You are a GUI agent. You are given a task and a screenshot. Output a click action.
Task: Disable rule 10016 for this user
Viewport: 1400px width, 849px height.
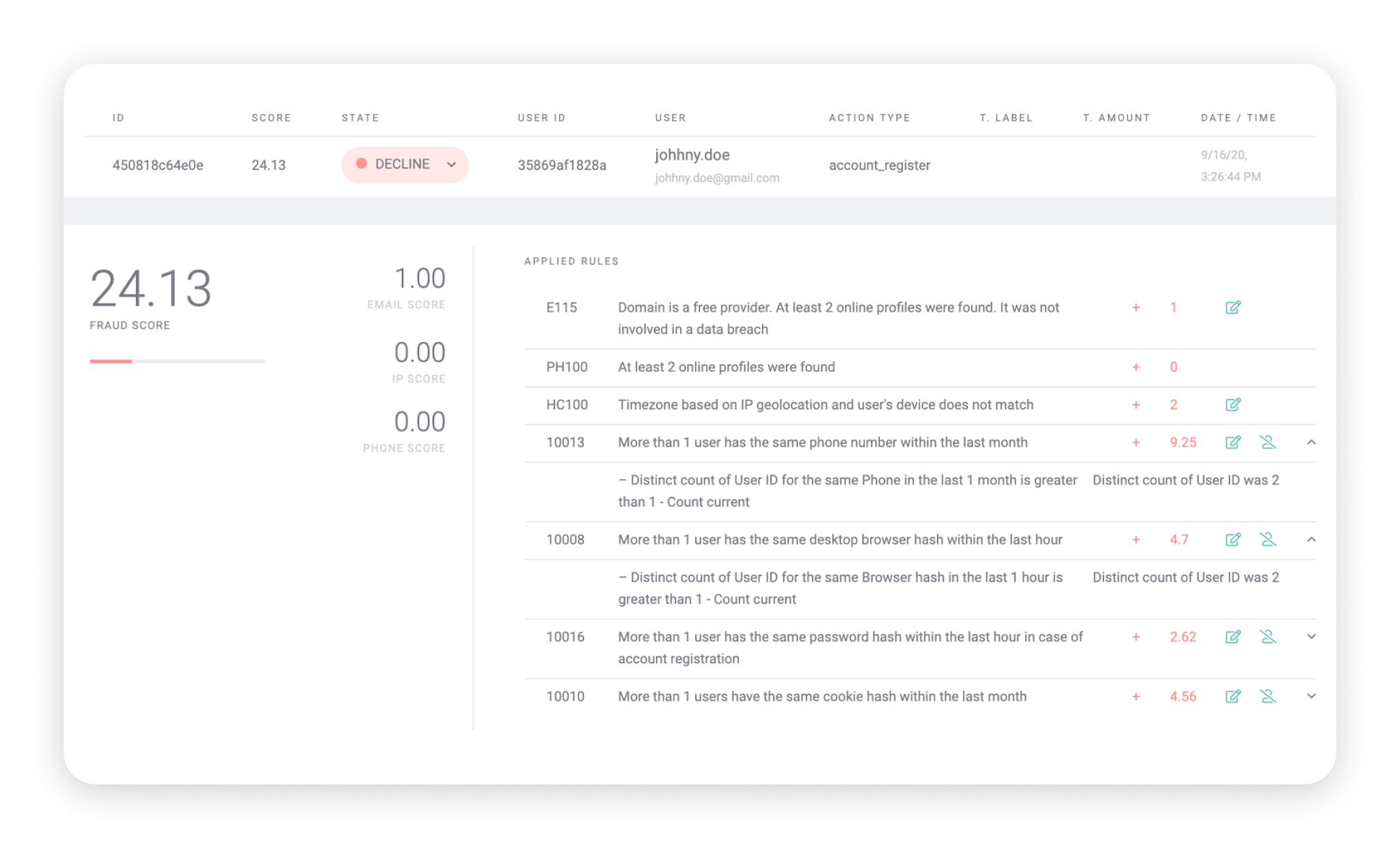[x=1268, y=637]
